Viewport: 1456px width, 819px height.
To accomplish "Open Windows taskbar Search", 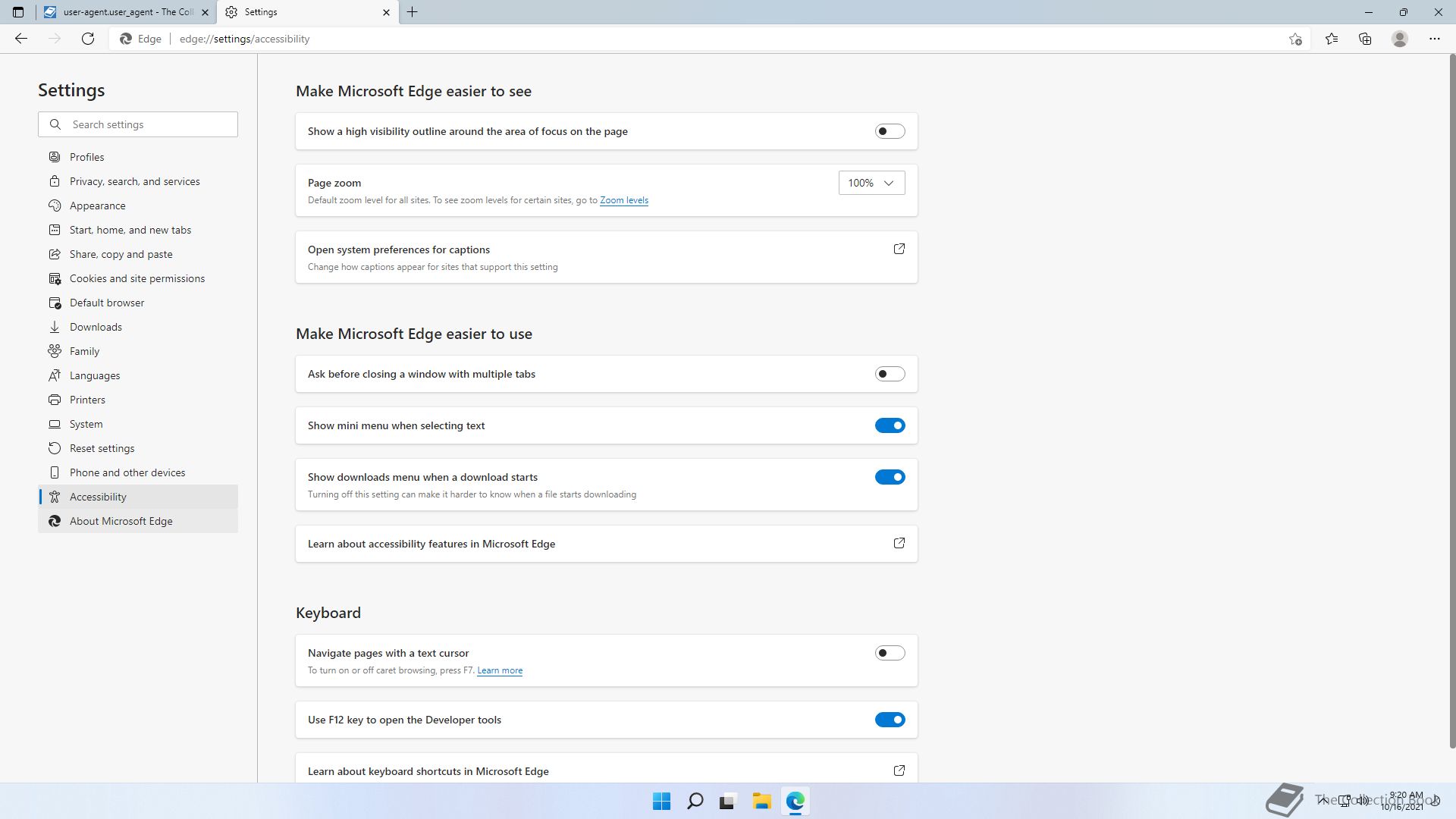I will coord(695,802).
